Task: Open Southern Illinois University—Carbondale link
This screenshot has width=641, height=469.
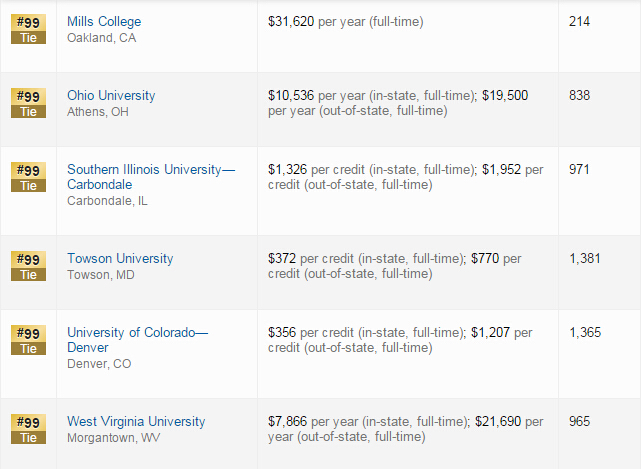Action: (151, 177)
